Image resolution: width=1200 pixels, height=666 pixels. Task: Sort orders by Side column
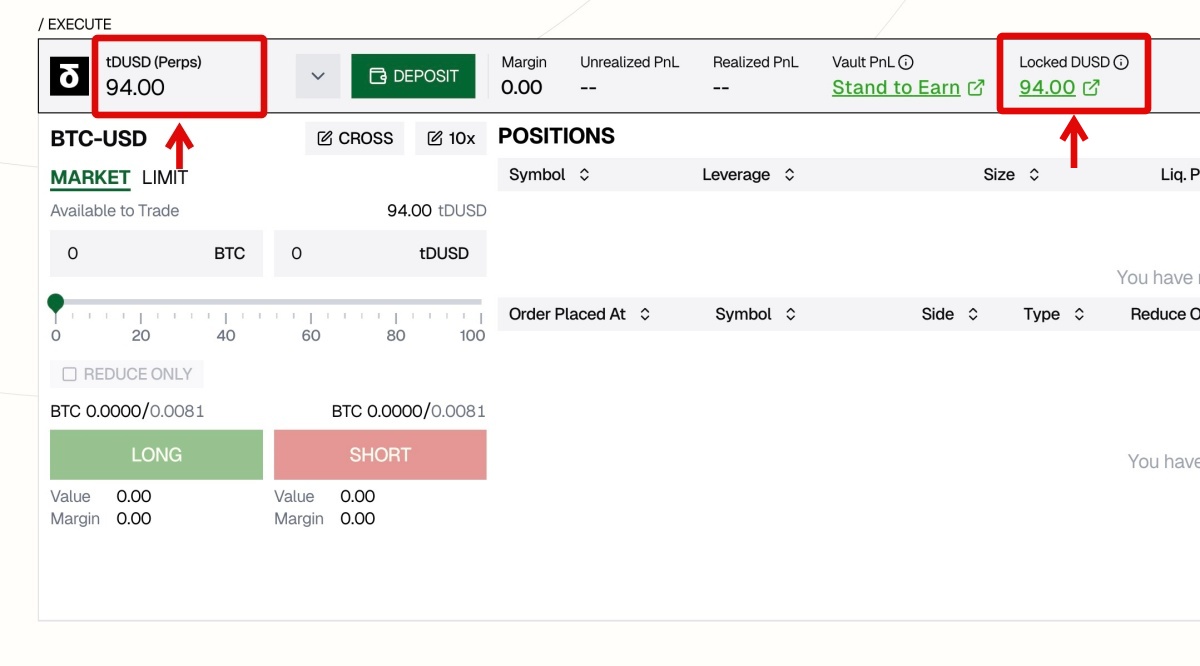pyautogui.click(x=970, y=314)
